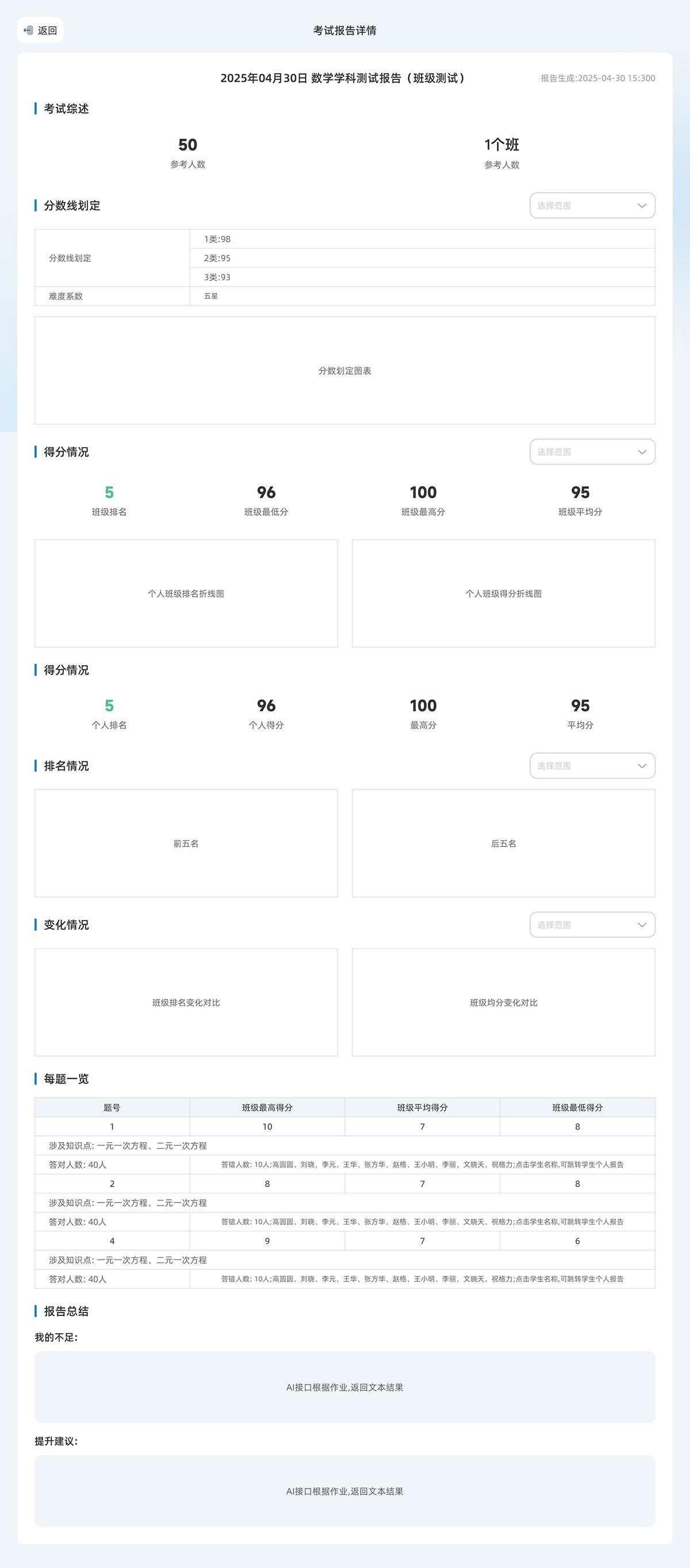690x1568 pixels.
Task: Open 选择范围 dropdown in 分数线划定 section
Action: coord(592,206)
